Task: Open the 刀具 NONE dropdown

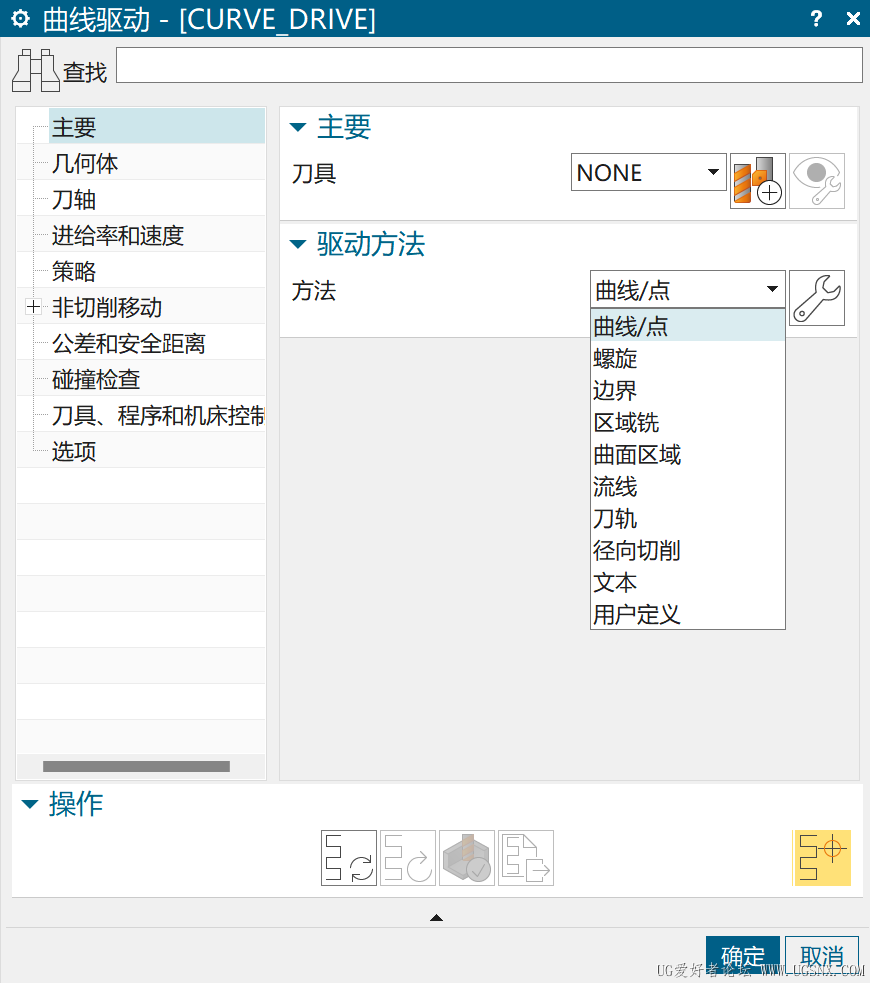Action: pos(648,172)
